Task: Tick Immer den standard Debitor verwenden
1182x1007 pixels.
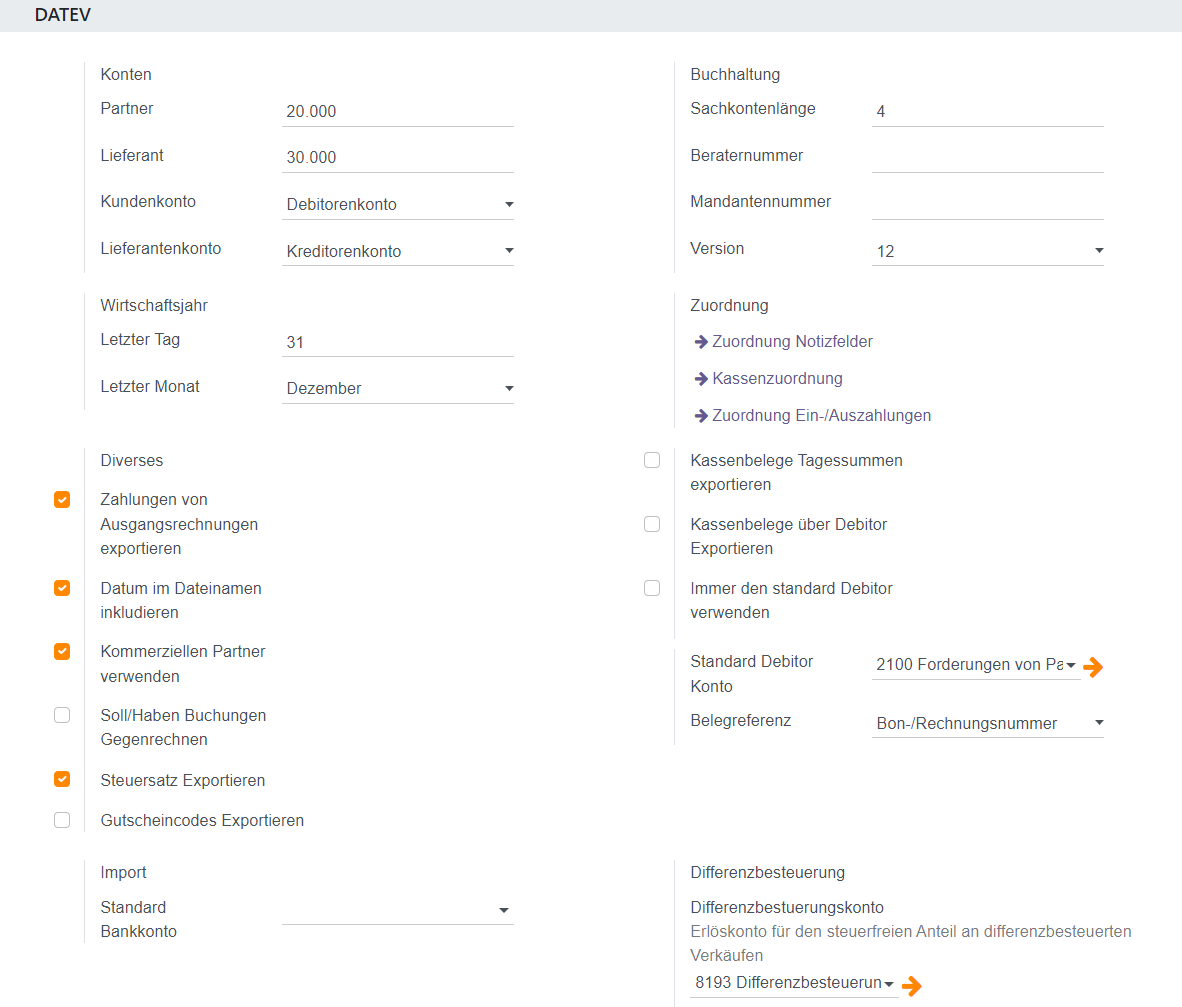Action: tap(652, 589)
